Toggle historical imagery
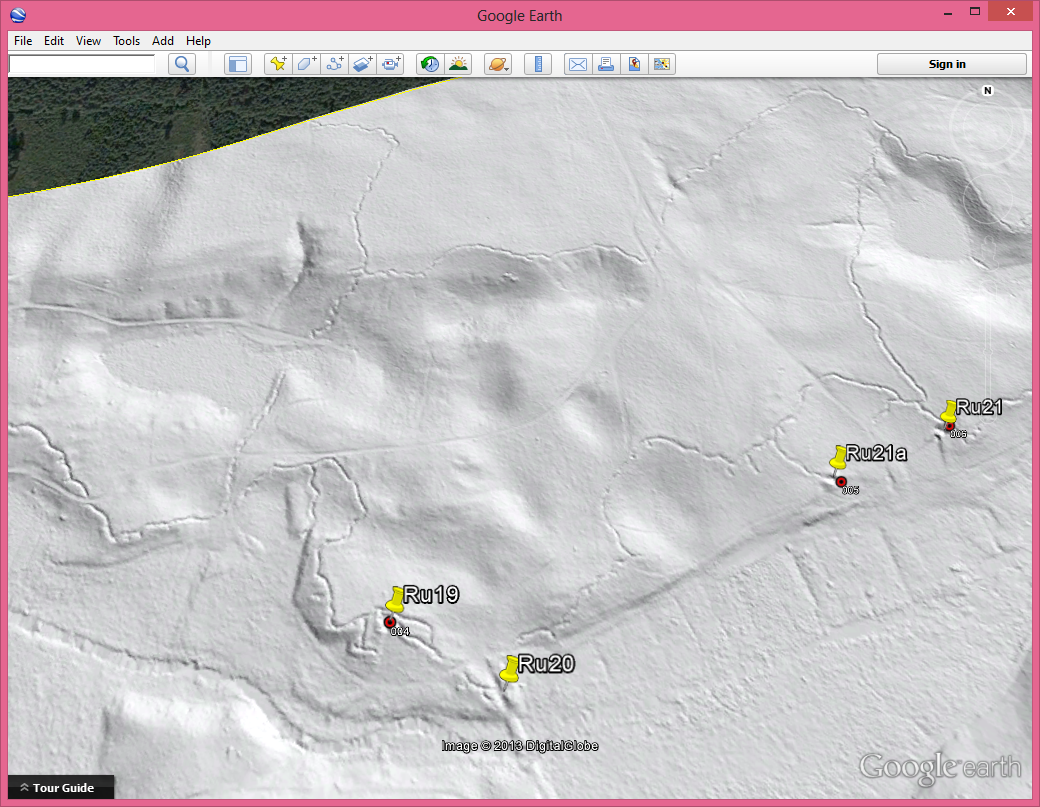1040x807 pixels. [x=430, y=64]
